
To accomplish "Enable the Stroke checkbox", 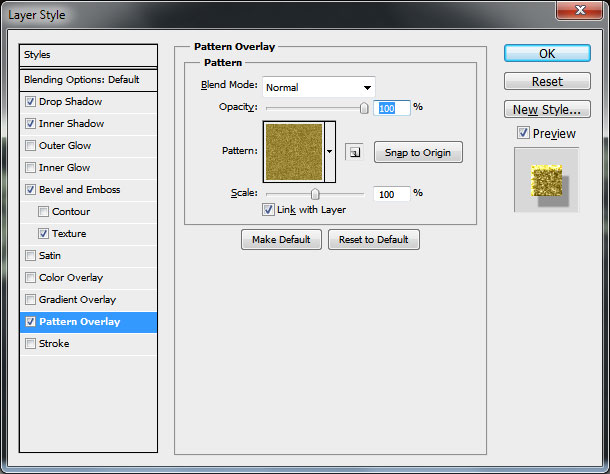I will click(30, 344).
